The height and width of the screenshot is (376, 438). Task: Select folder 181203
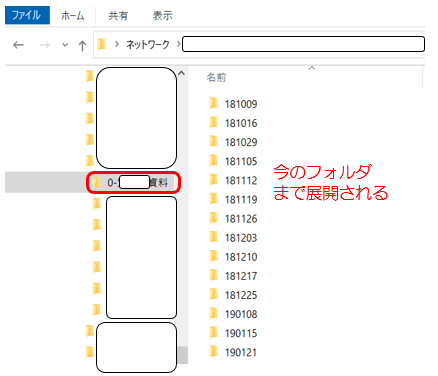[x=234, y=238]
